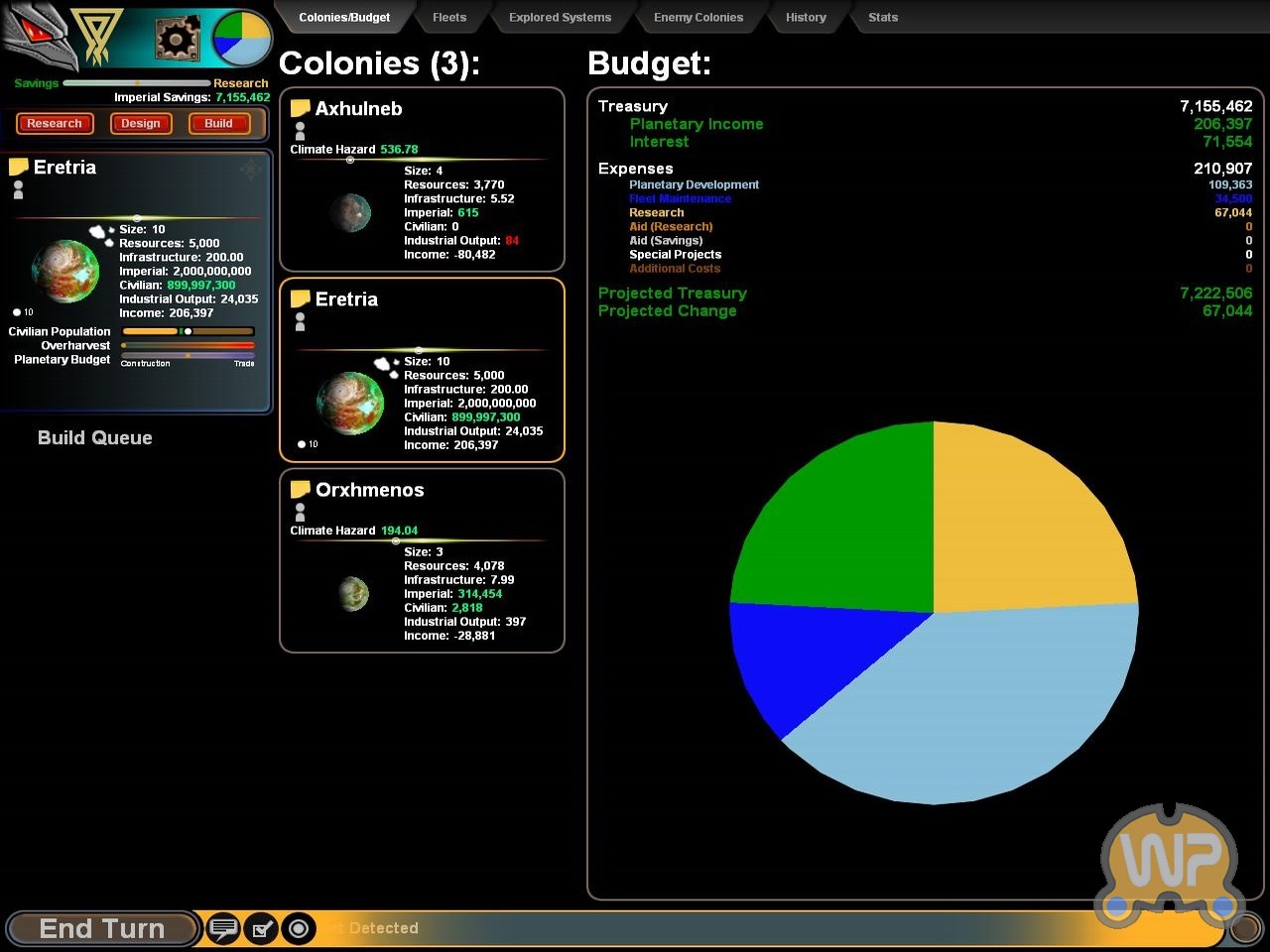
Task: Click the Overharvest slider bar
Action: [188, 345]
